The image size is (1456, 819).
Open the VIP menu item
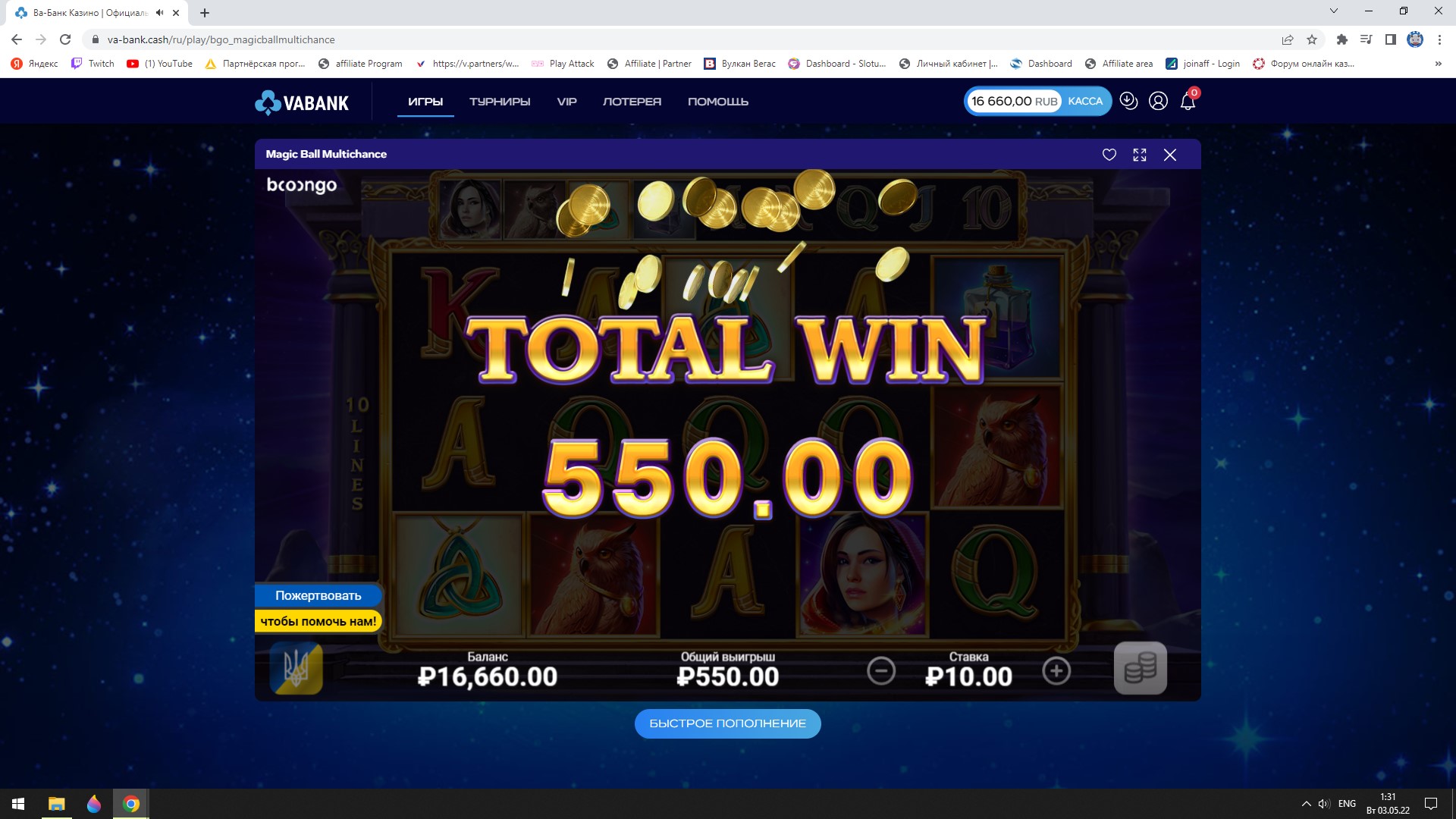[566, 102]
